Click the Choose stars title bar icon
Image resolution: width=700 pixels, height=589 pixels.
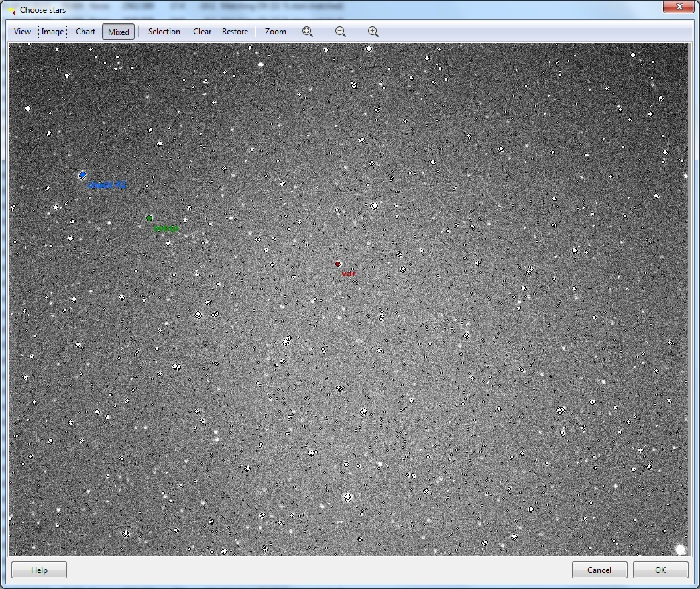[11, 10]
